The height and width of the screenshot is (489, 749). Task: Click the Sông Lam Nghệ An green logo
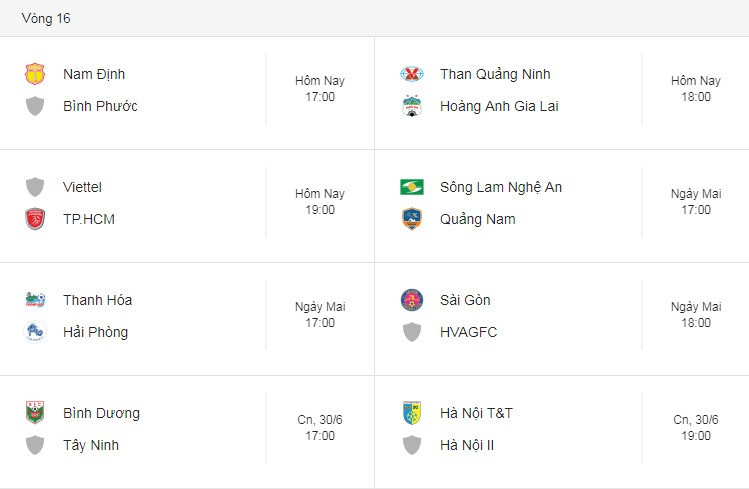[412, 187]
